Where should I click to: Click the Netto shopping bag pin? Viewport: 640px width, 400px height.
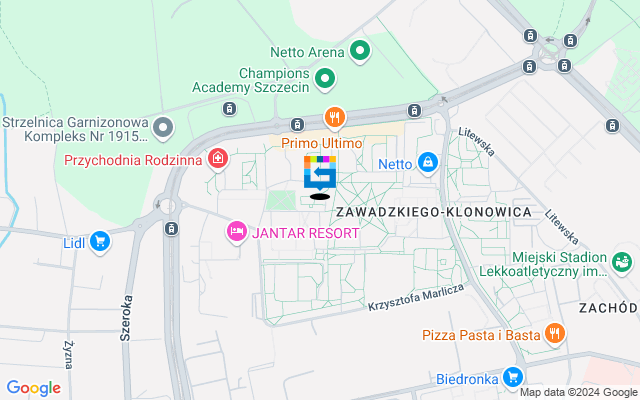(428, 164)
